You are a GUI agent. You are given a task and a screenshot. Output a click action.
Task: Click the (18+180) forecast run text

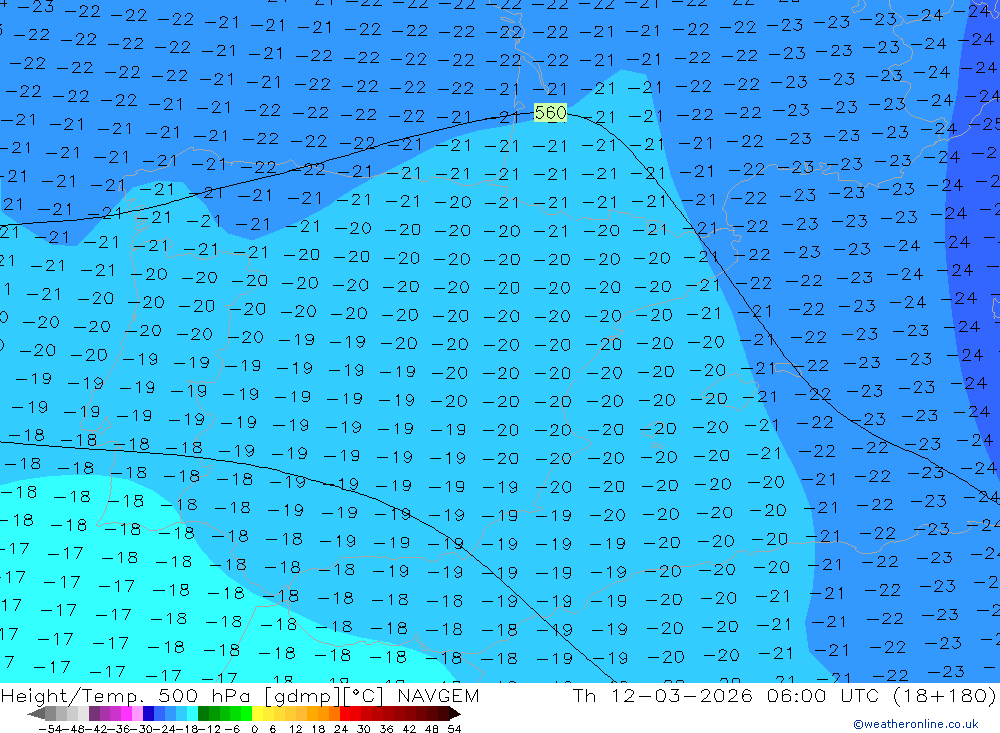click(943, 695)
